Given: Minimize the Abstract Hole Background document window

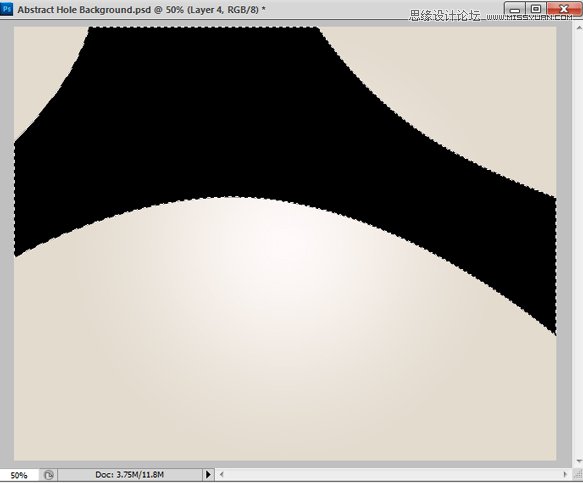Looking at the screenshot, I should [x=515, y=9].
